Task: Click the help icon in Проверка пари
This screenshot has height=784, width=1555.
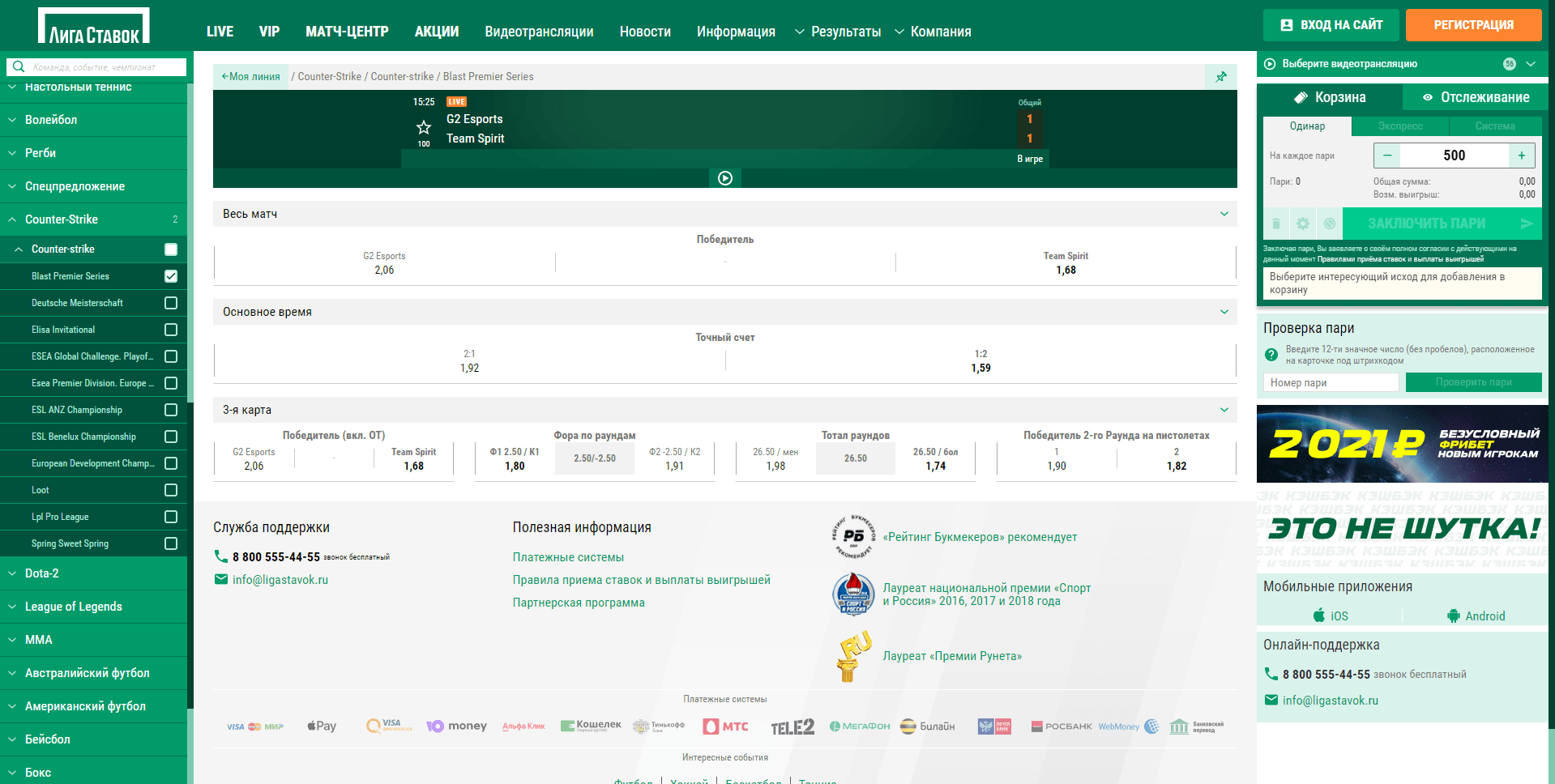Action: 1271,354
